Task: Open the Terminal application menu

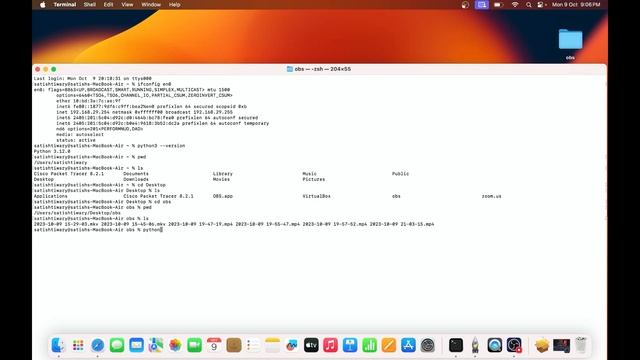Action: click(64, 4)
